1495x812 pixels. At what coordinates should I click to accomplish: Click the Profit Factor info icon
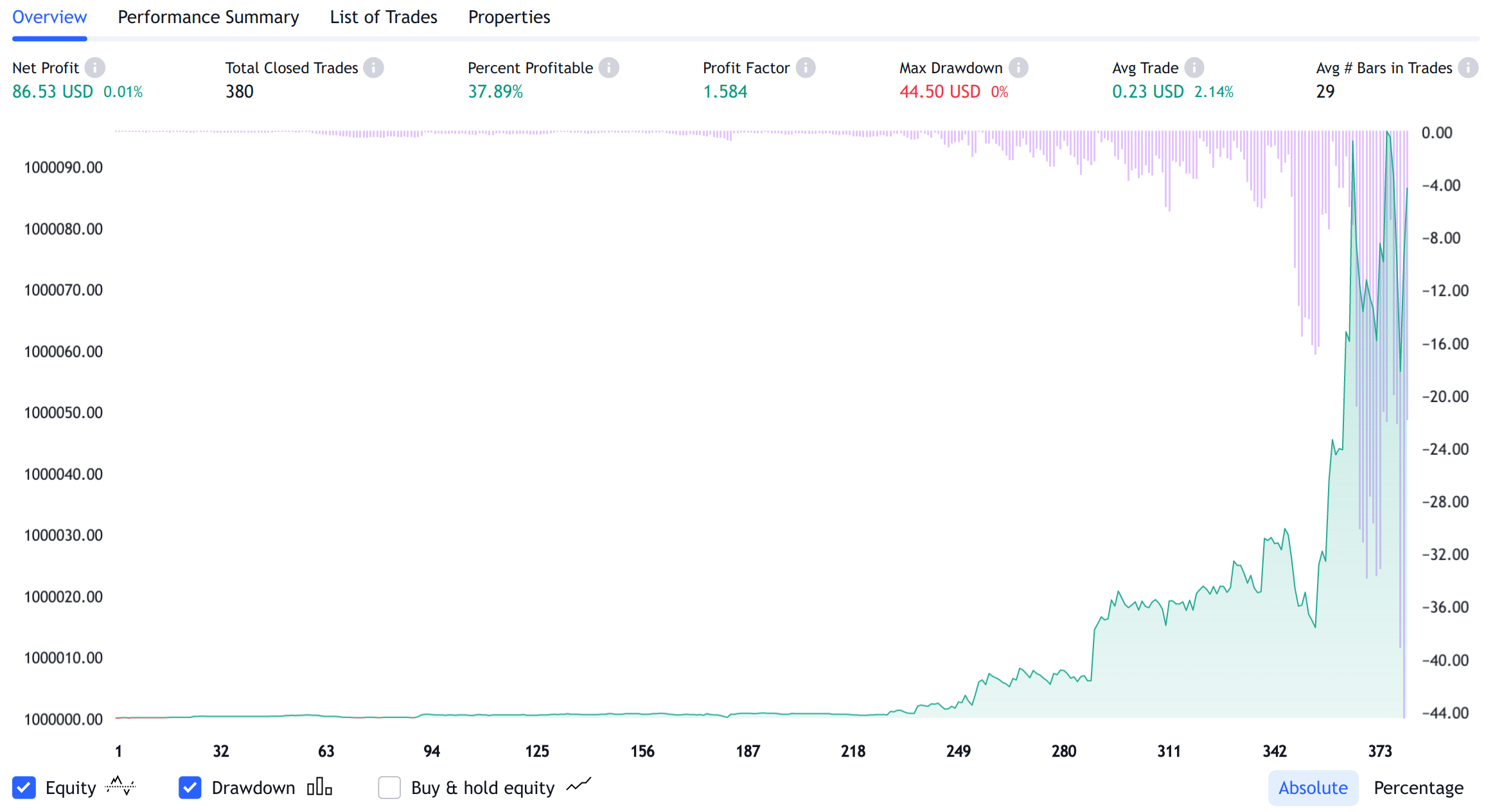(805, 67)
